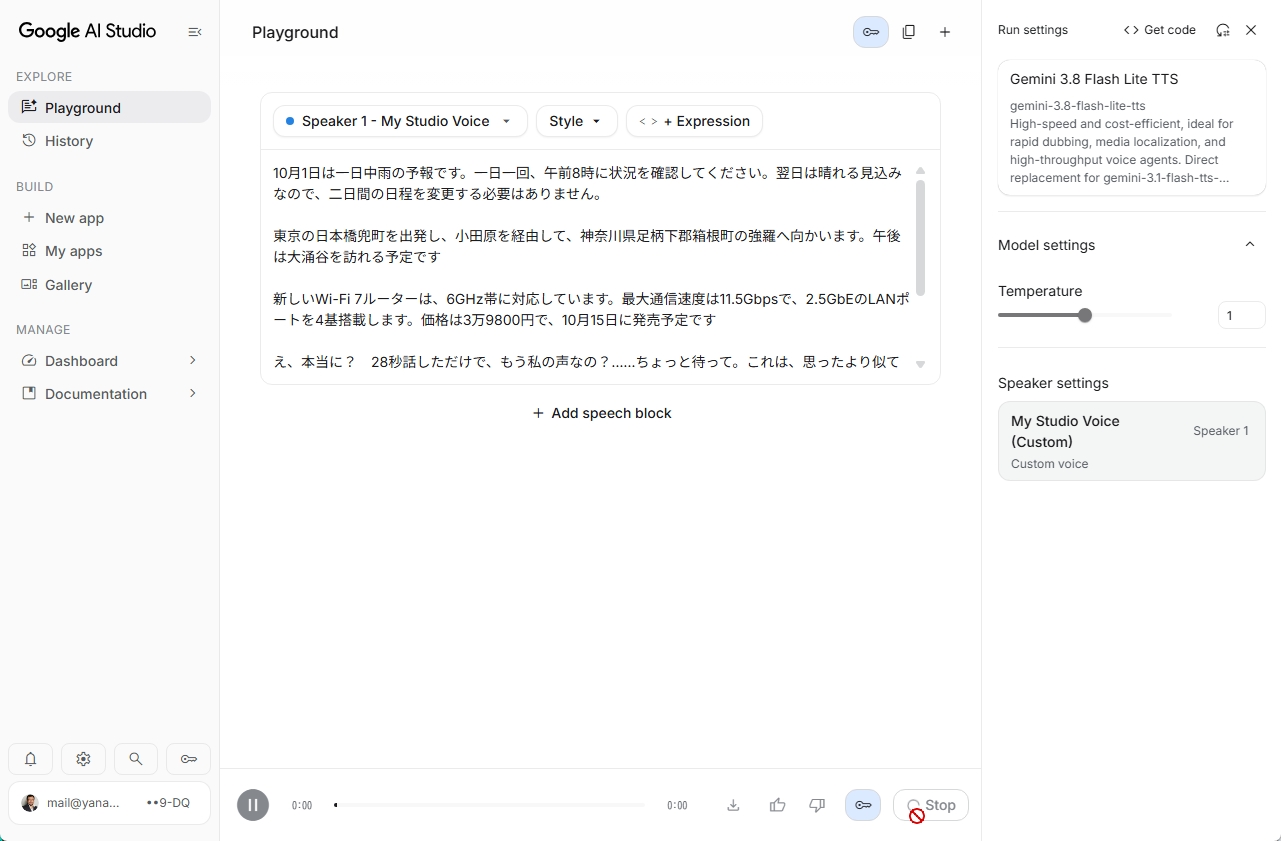Open settings gear in sidebar footer
The width and height of the screenshot is (1281, 841).
click(x=83, y=759)
